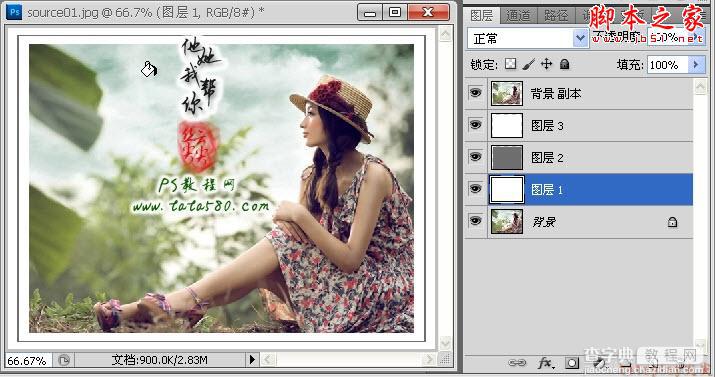The width and height of the screenshot is (715, 377).
Task: Click the layer name 背景
Action: pyautogui.click(x=544, y=222)
